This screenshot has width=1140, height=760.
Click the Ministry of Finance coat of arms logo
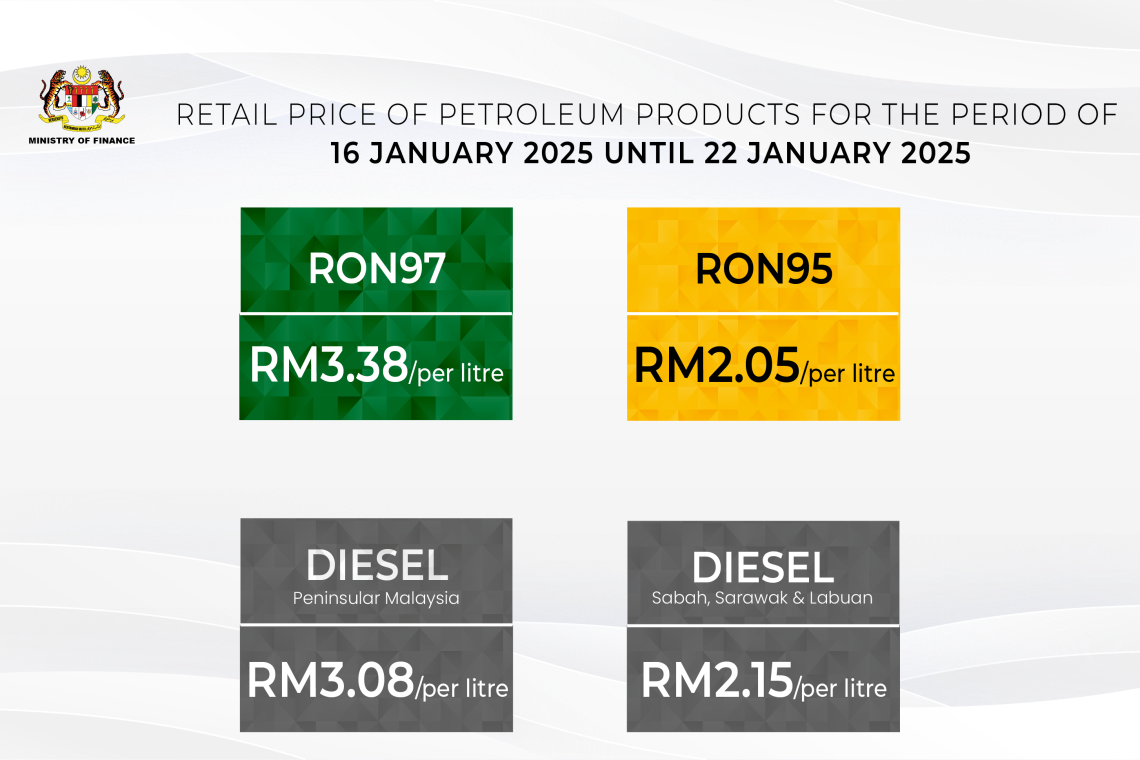pos(80,100)
